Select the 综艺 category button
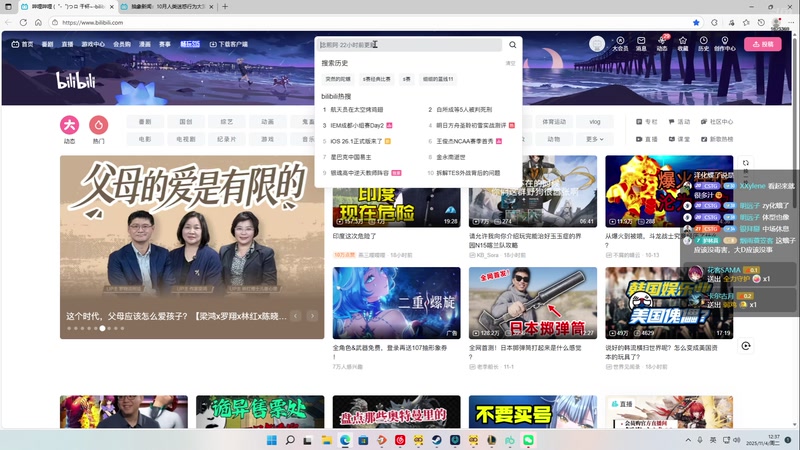Viewport: 800px width, 450px height. 227,121
